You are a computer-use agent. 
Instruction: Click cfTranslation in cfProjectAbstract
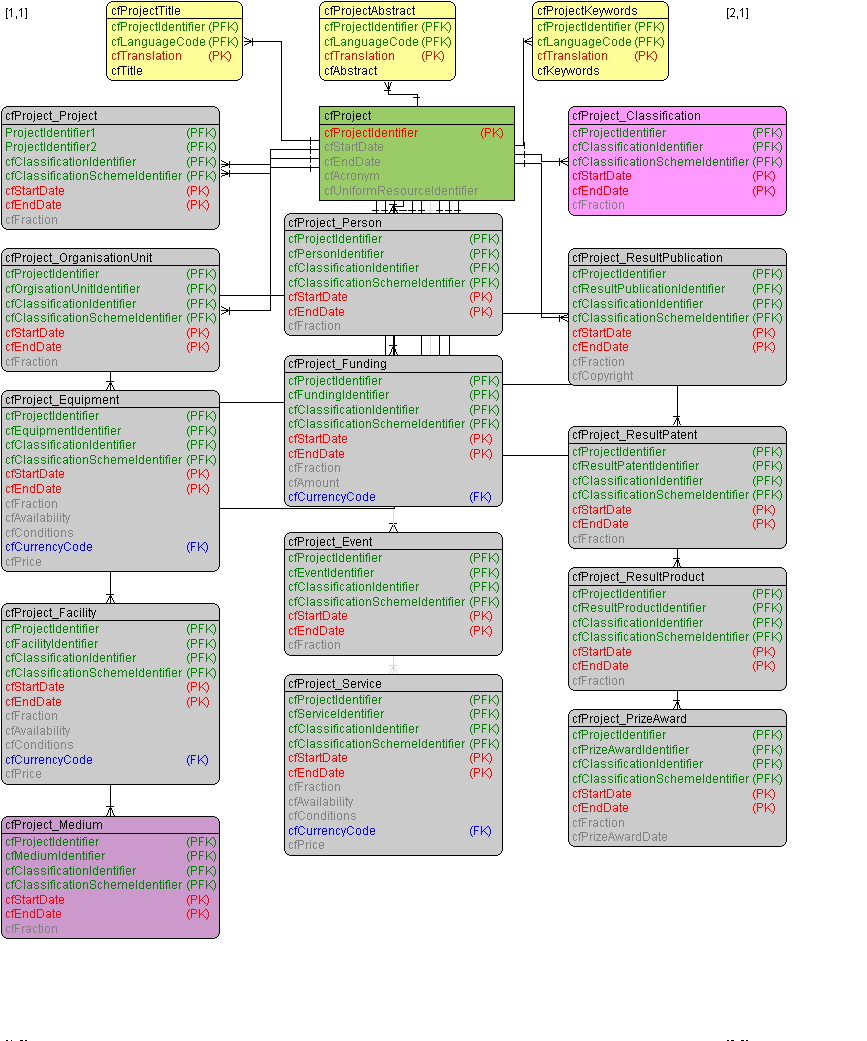coord(359,56)
